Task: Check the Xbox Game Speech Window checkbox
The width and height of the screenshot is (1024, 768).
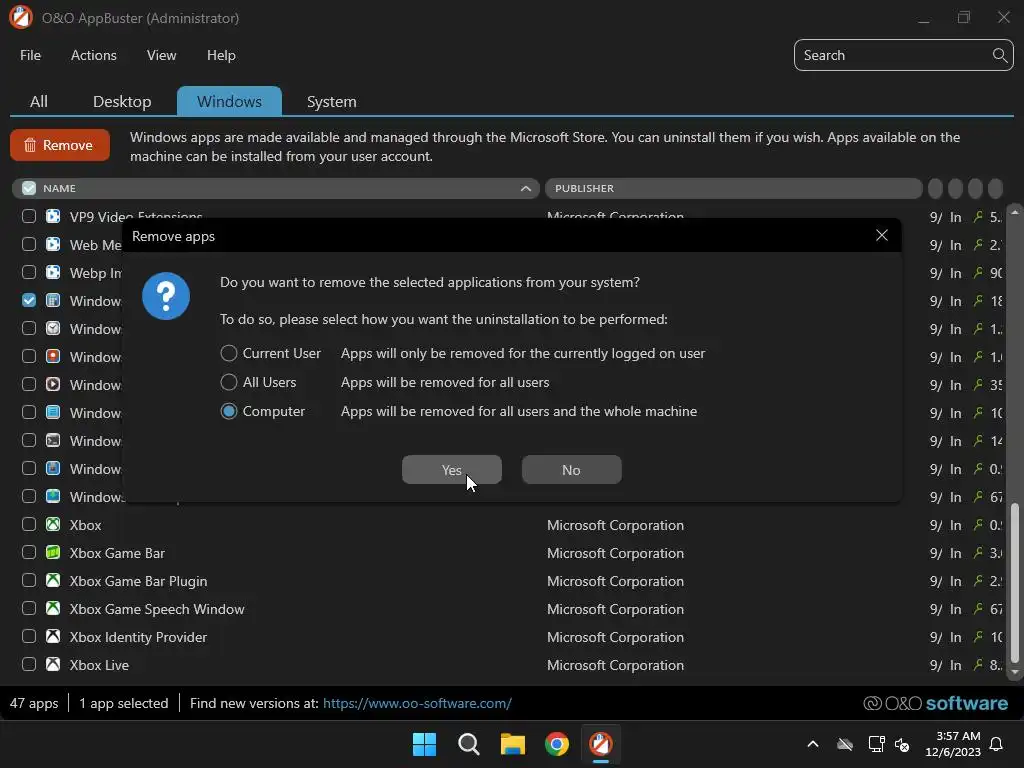Action: pyautogui.click(x=29, y=609)
